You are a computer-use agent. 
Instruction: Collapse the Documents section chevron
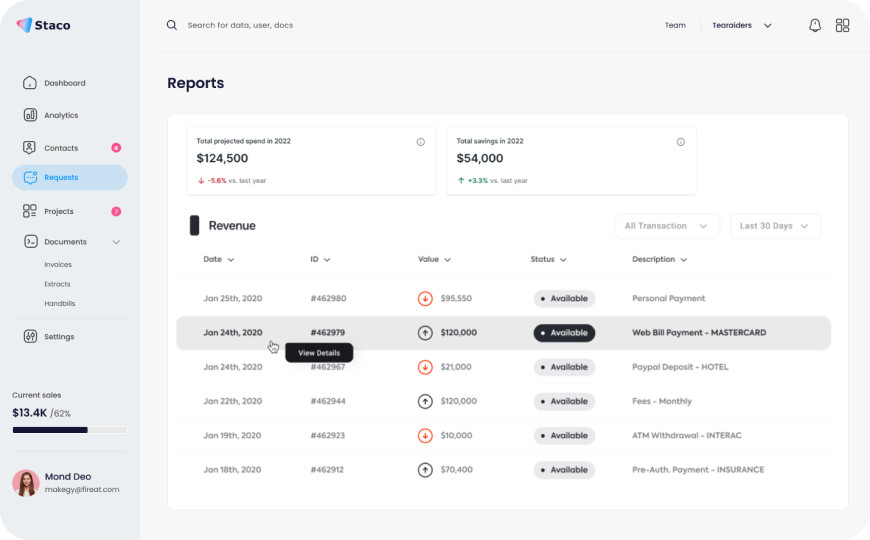(x=116, y=242)
